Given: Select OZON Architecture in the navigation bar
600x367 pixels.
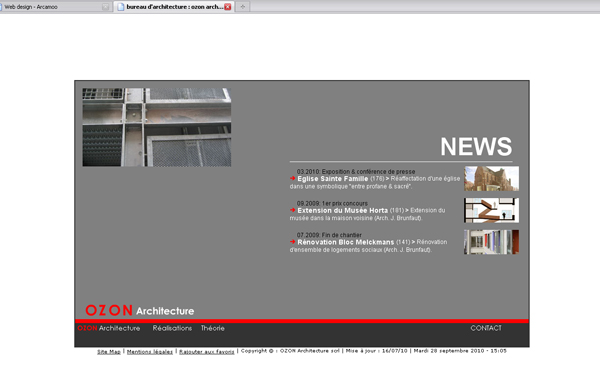Looking at the screenshot, I should click(109, 328).
